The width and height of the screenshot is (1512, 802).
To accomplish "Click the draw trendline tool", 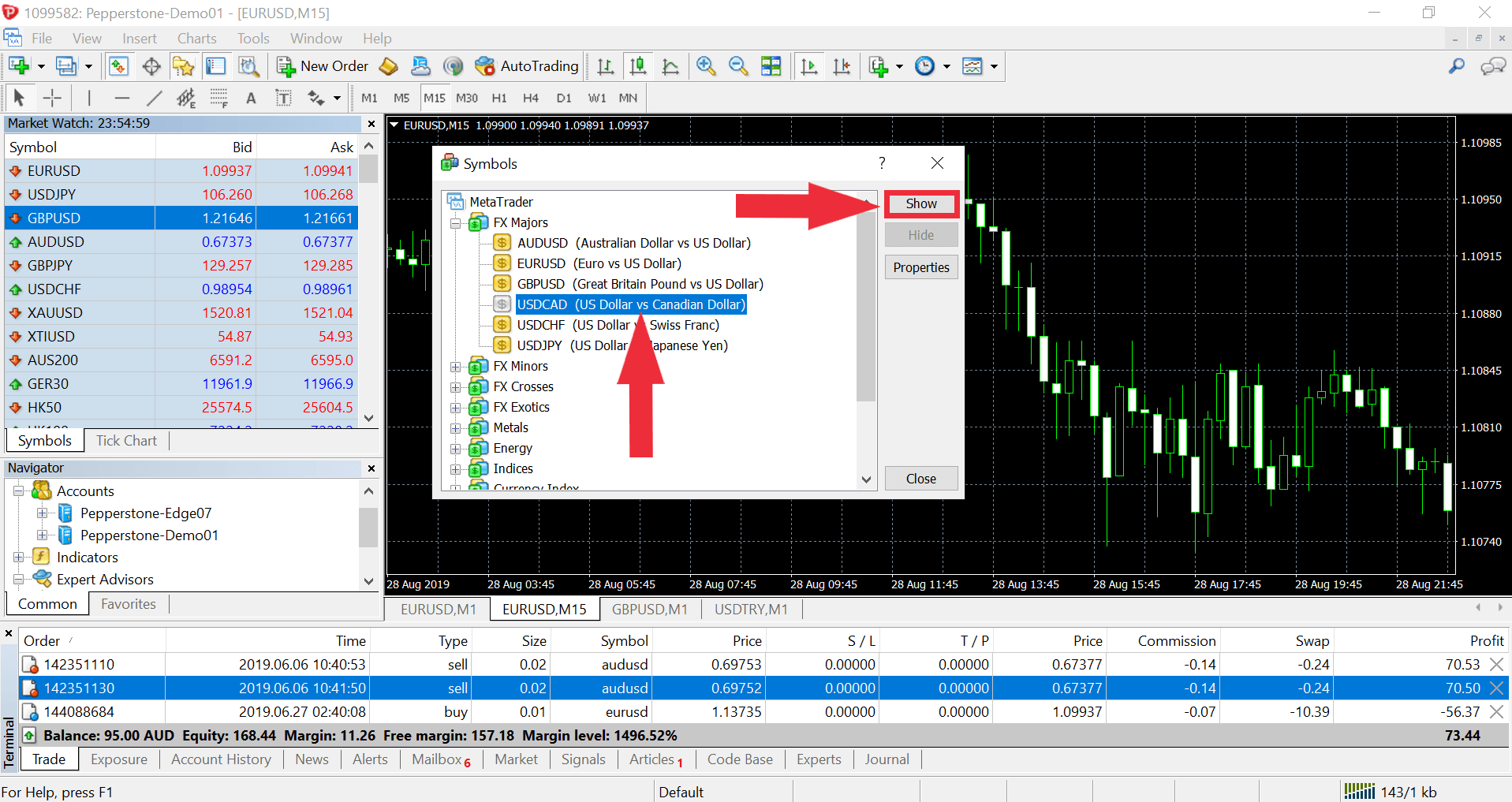I will click(x=155, y=98).
